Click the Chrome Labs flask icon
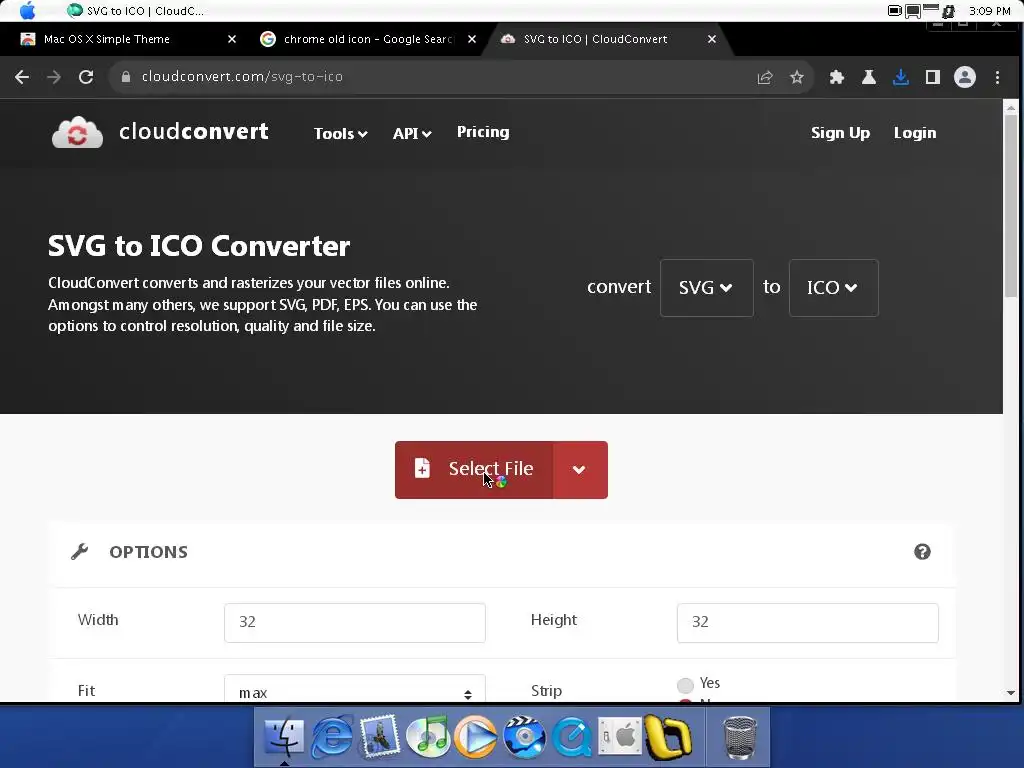This screenshot has height=768, width=1024. click(x=869, y=77)
